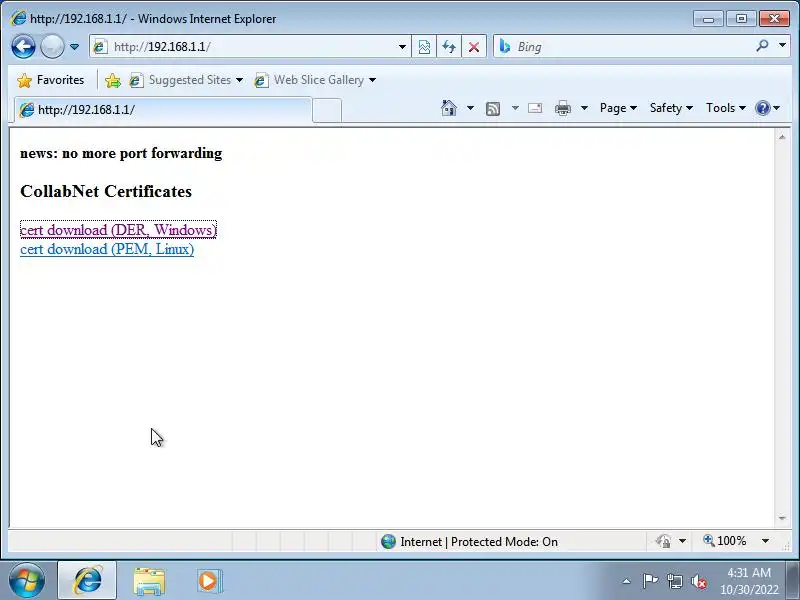
Task: Click the muted volume tray icon
Action: [698, 581]
